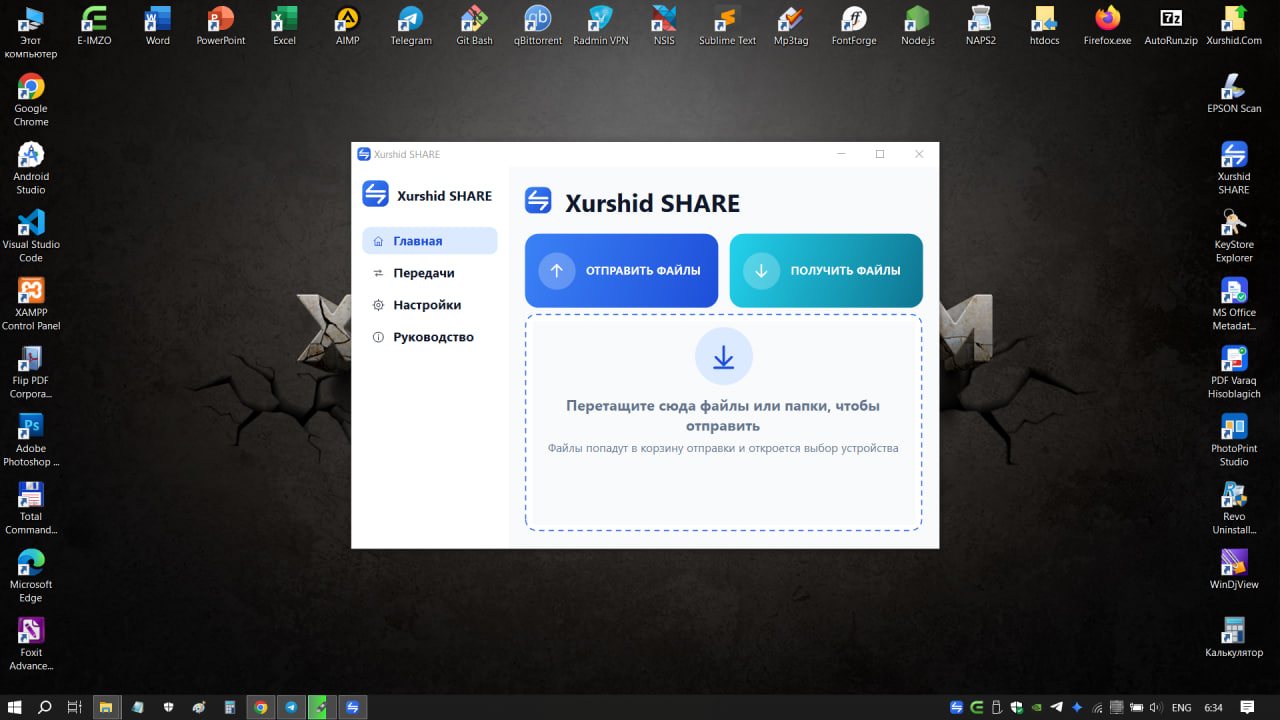Switch to Chrome via its taskbar button
Viewport: 1280px width, 720px height.
(x=260, y=707)
